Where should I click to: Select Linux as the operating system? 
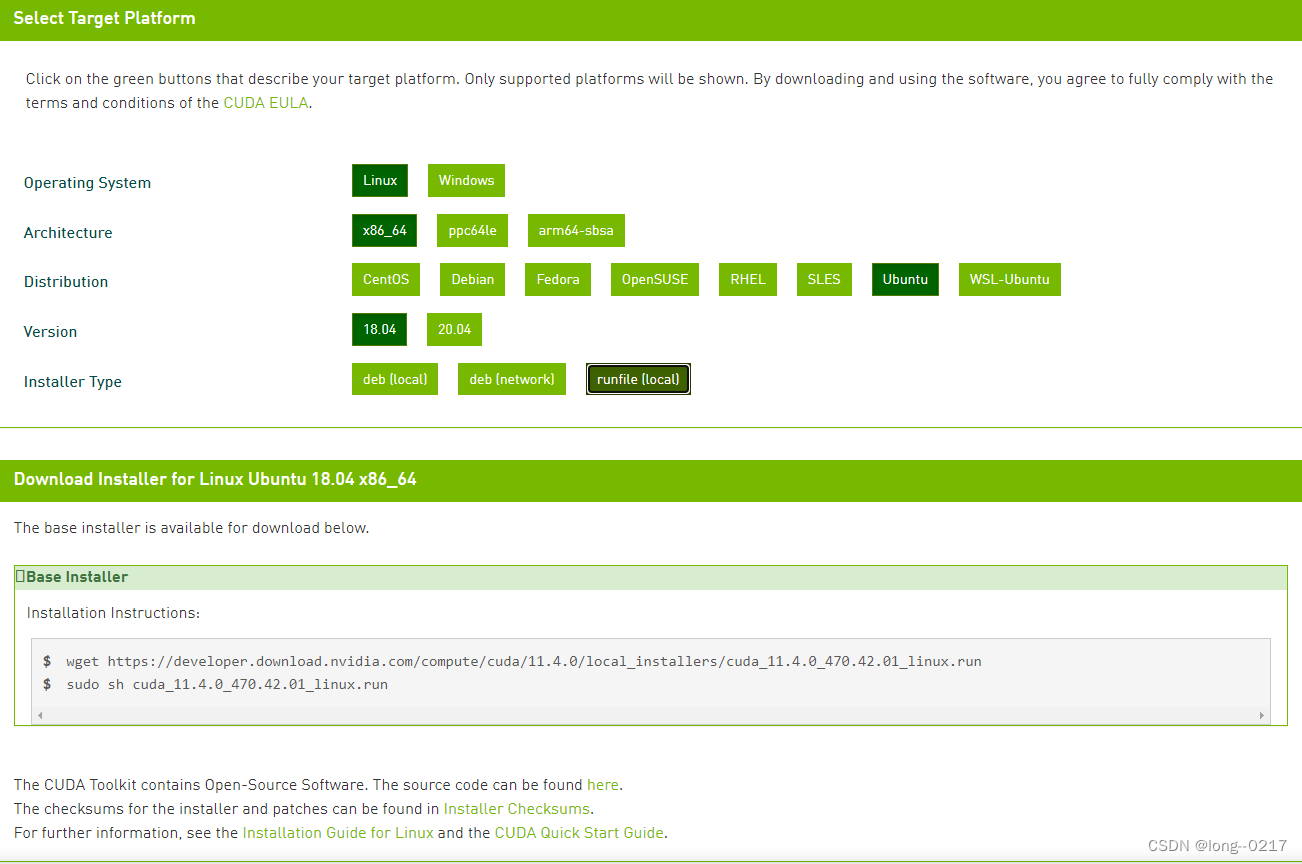380,180
